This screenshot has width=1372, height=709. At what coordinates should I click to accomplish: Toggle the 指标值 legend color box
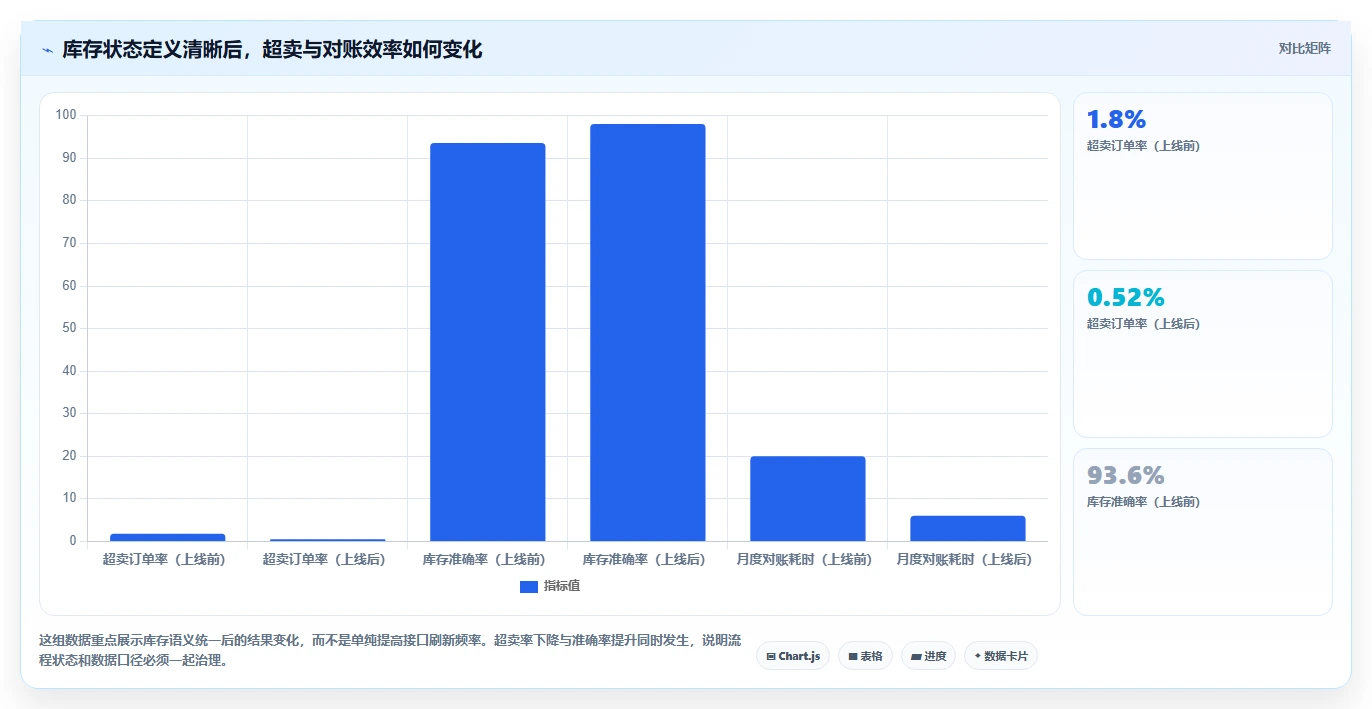[x=529, y=587]
